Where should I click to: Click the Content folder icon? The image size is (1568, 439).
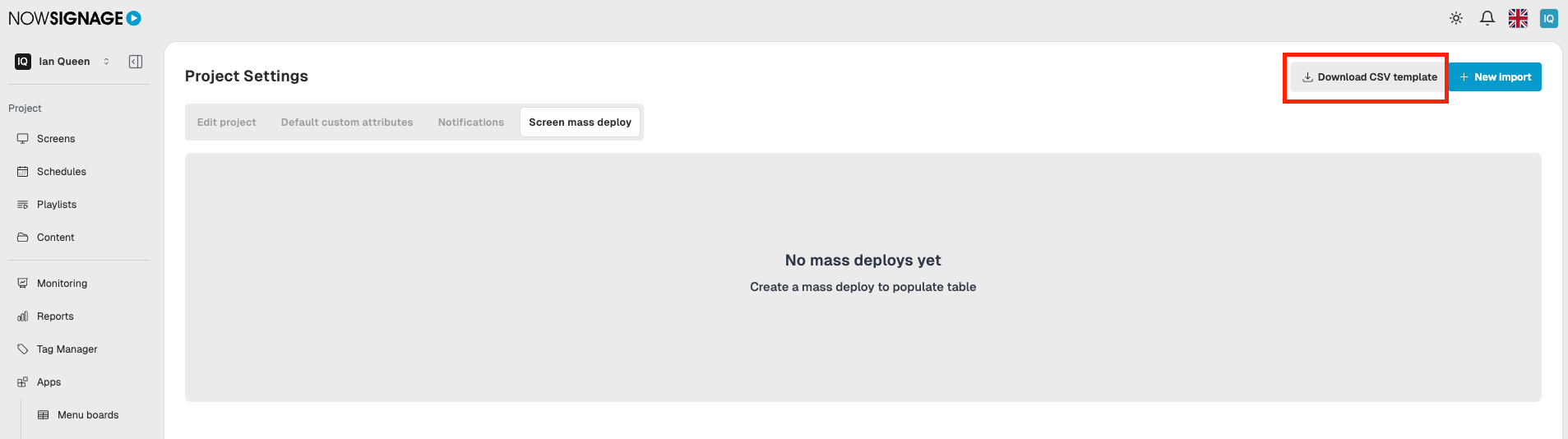[22, 238]
